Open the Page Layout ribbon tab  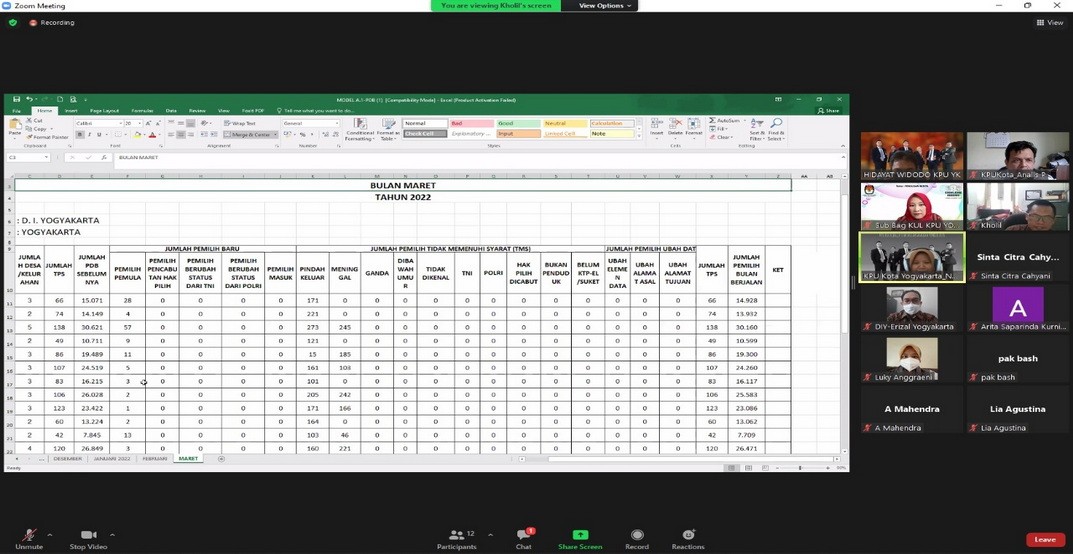[103, 111]
